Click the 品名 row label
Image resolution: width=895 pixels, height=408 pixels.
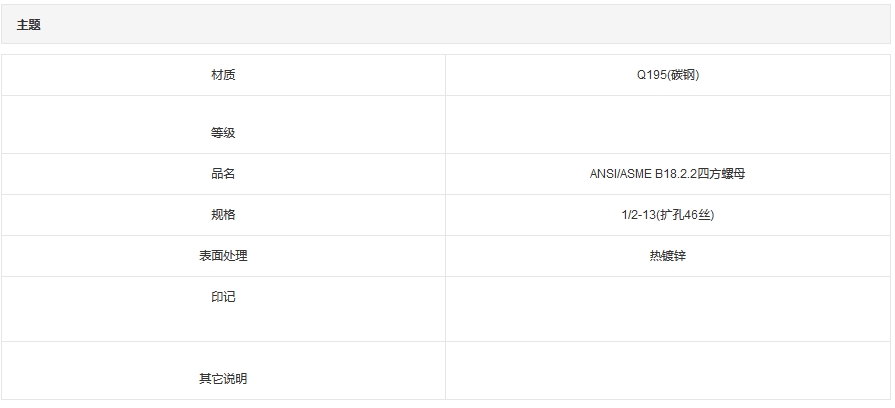pyautogui.click(x=223, y=174)
